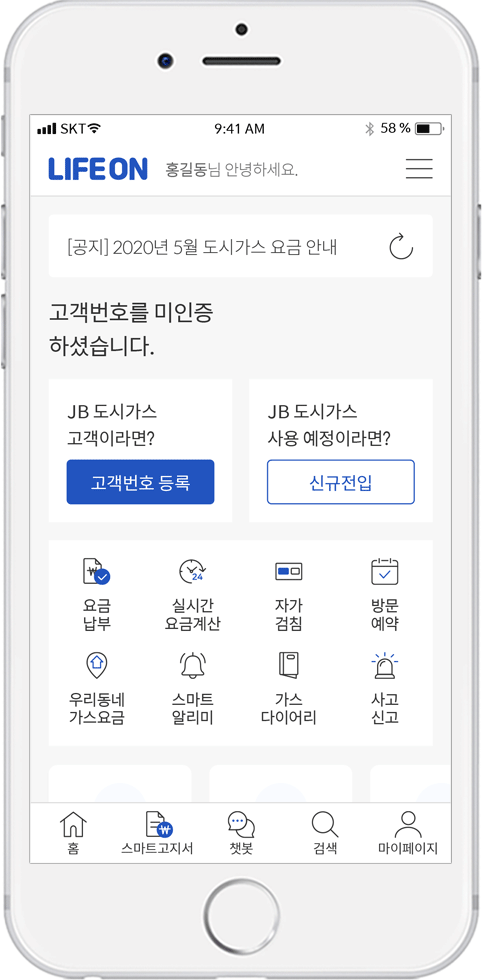The image size is (482, 980).
Task: Refresh the notice banner
Action: click(x=401, y=246)
